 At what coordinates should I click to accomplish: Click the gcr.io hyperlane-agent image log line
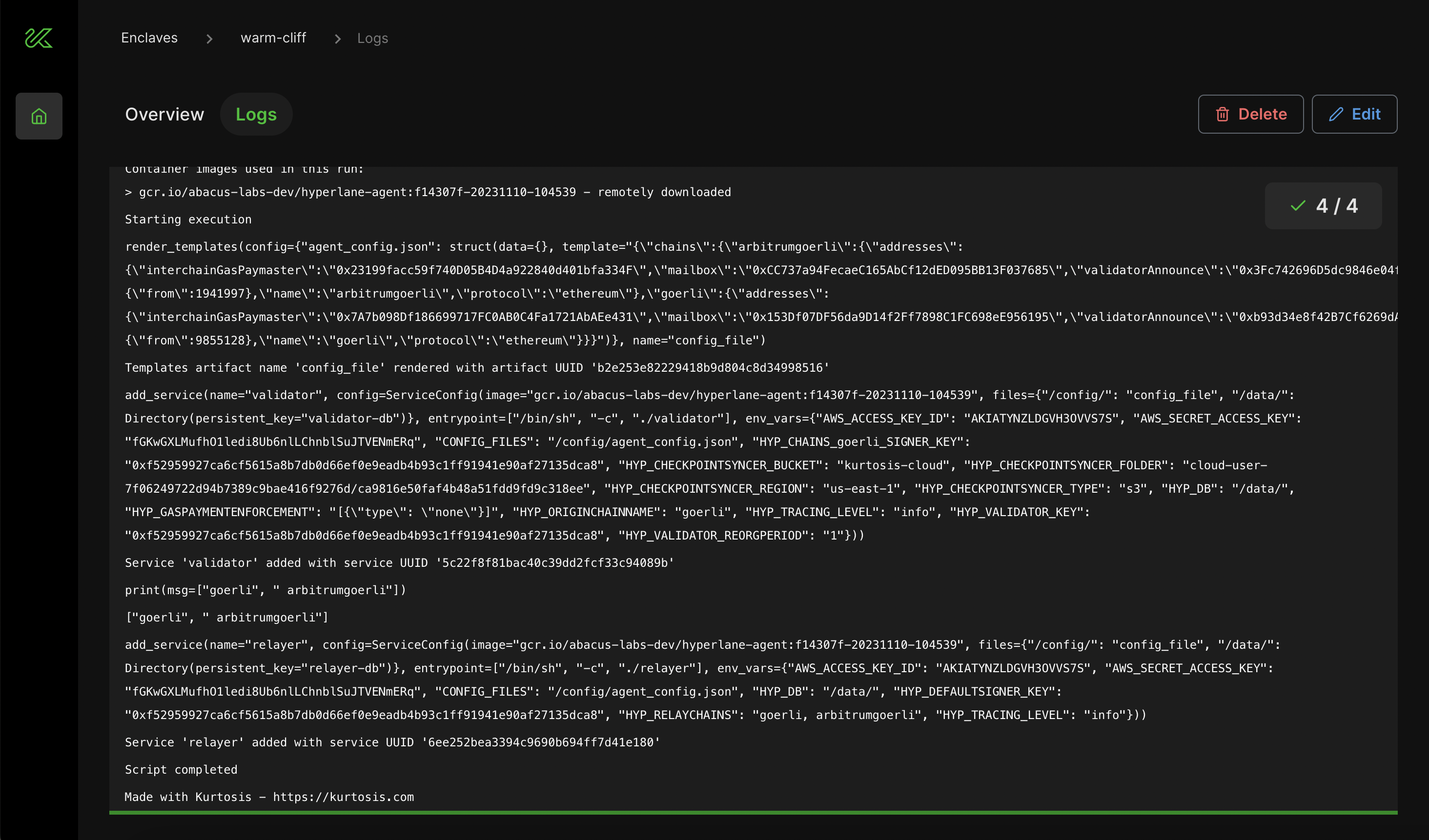[x=428, y=192]
